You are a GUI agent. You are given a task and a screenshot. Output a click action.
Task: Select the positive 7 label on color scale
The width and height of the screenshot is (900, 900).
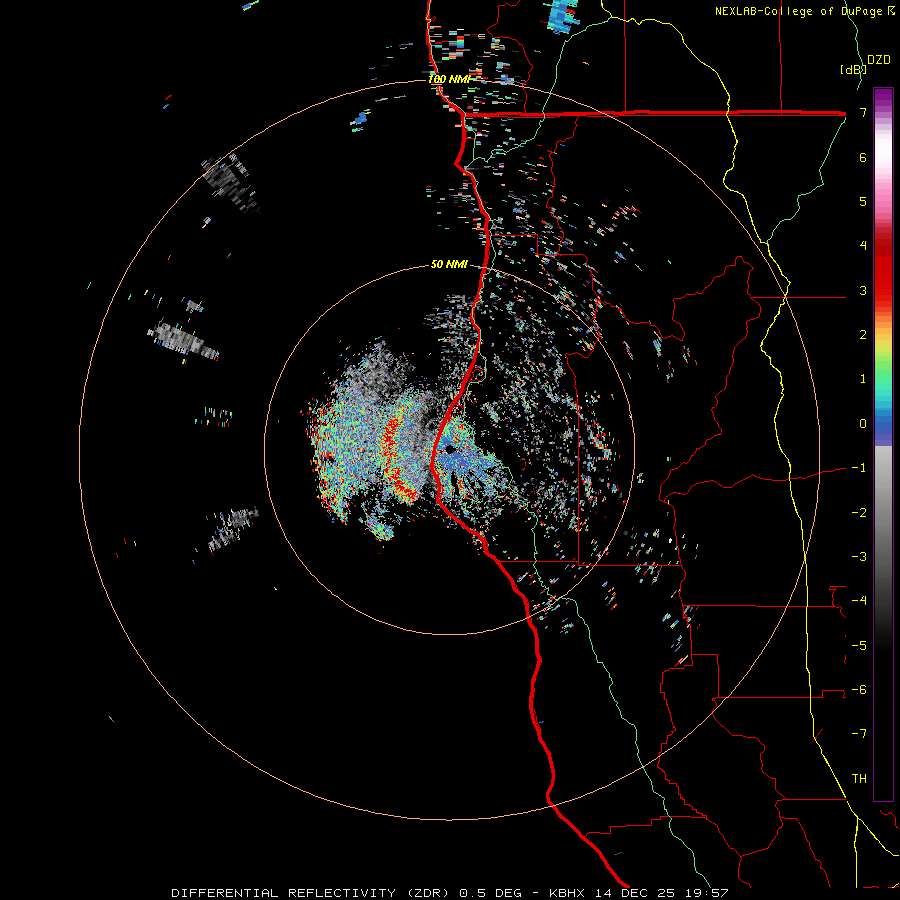tap(863, 112)
